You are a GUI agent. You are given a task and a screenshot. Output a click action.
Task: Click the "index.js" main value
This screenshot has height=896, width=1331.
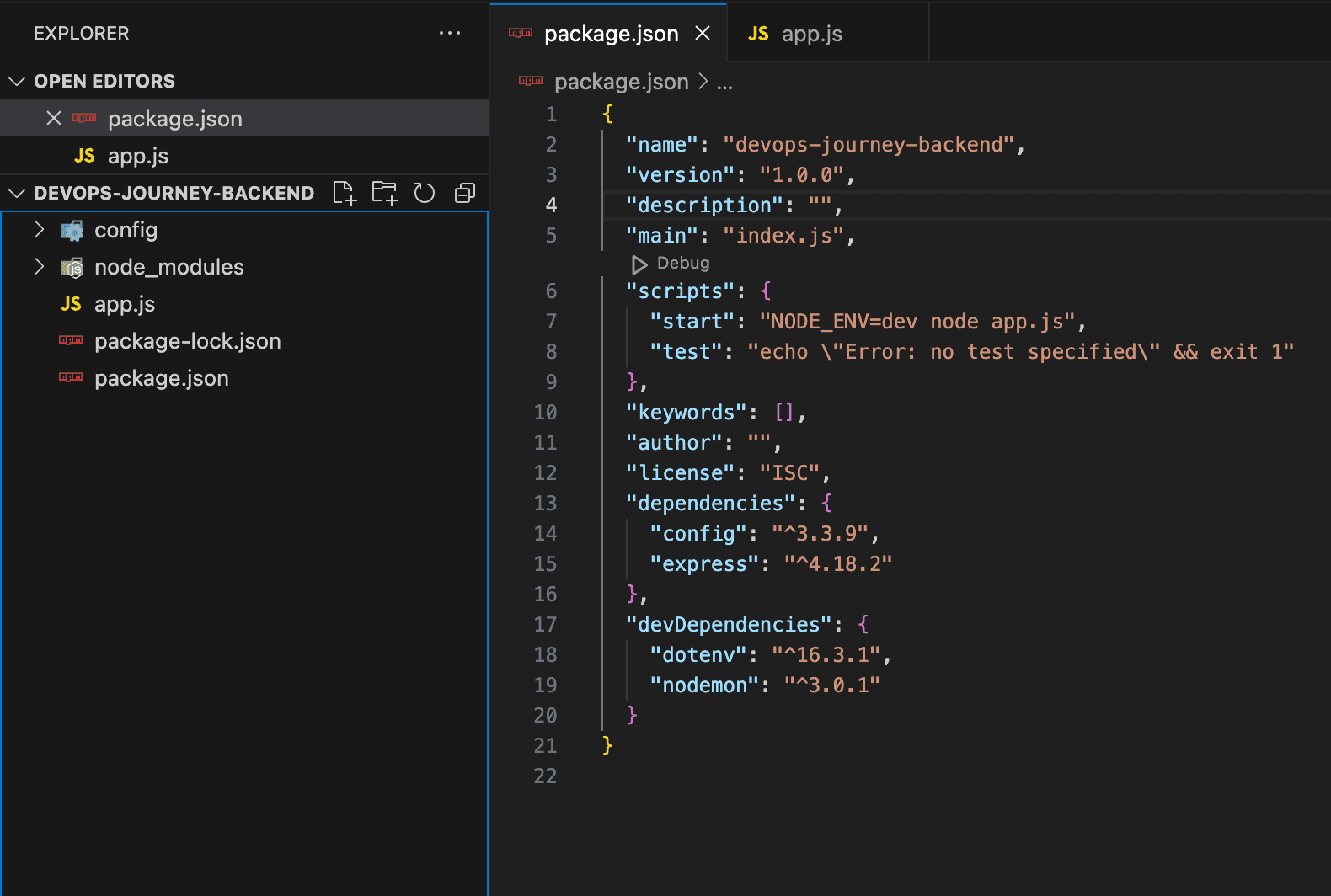click(783, 236)
